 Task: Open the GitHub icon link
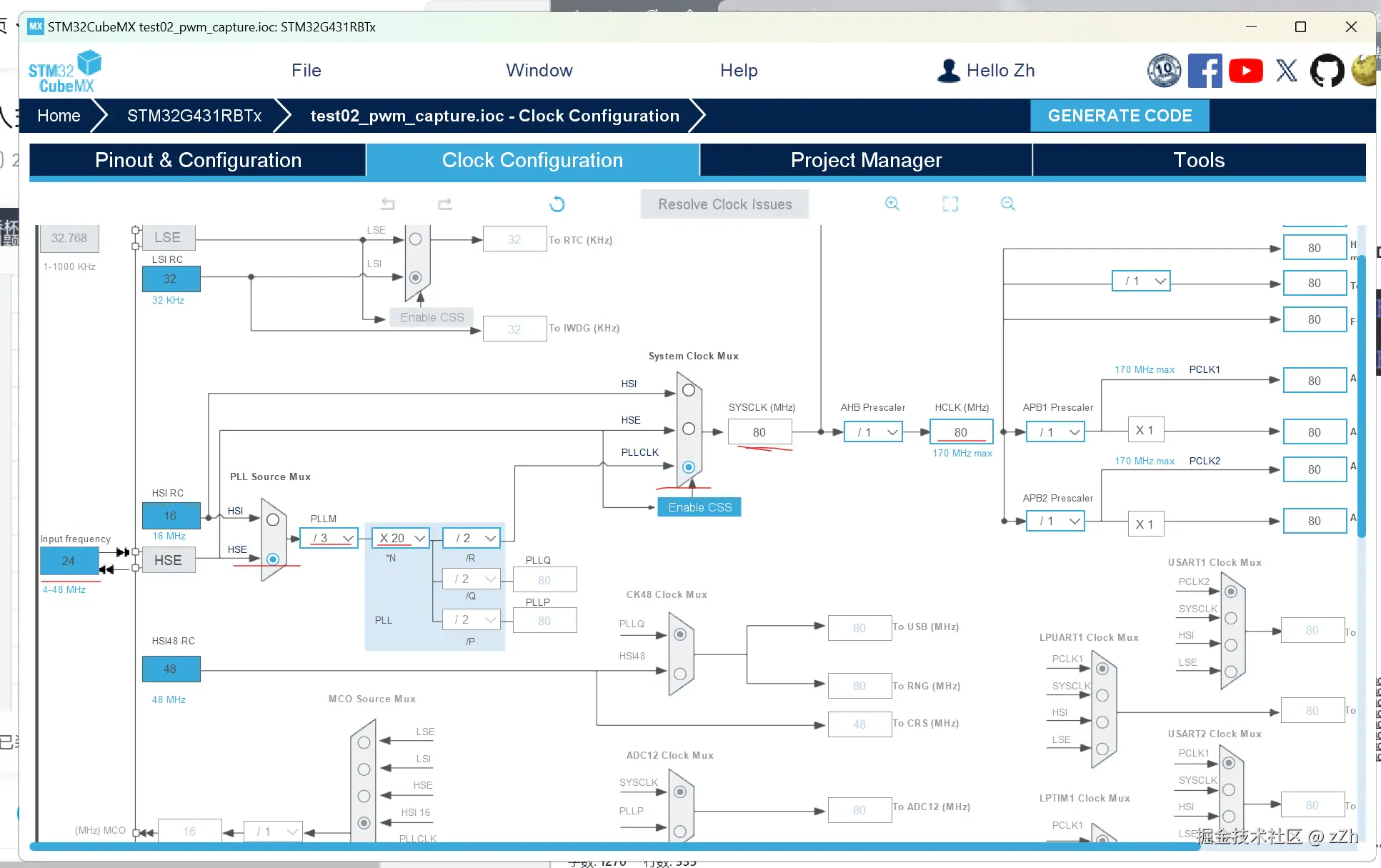coord(1327,71)
